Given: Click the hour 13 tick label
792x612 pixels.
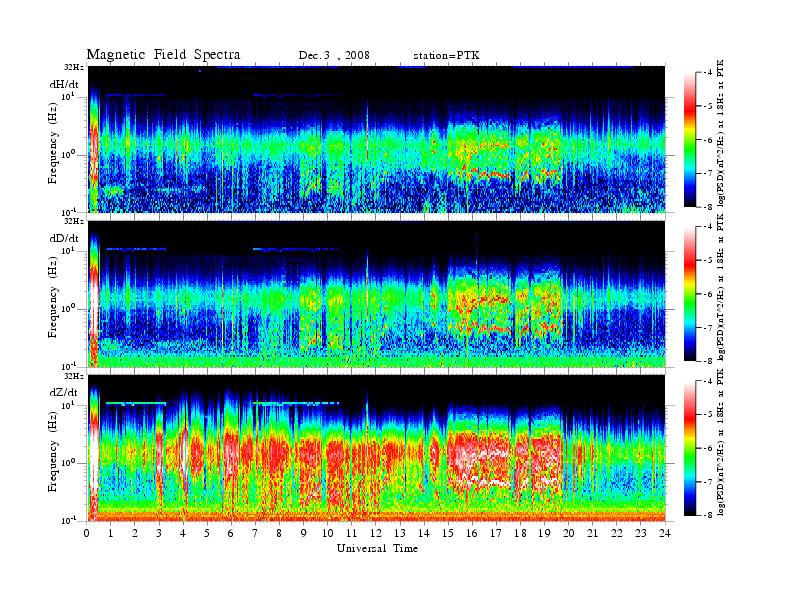Looking at the screenshot, I should (400, 533).
